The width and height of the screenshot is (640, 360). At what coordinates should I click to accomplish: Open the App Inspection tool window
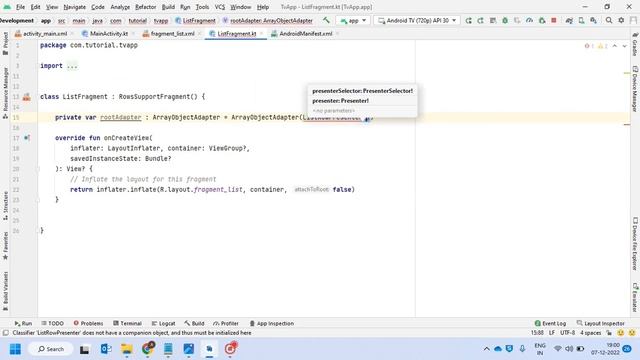[x=271, y=323]
